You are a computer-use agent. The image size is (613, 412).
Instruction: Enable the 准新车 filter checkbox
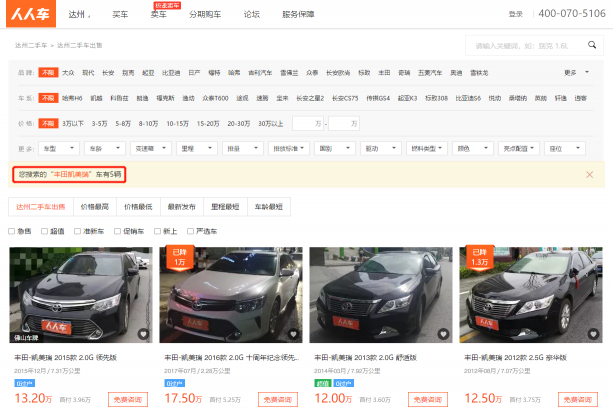(x=77, y=231)
